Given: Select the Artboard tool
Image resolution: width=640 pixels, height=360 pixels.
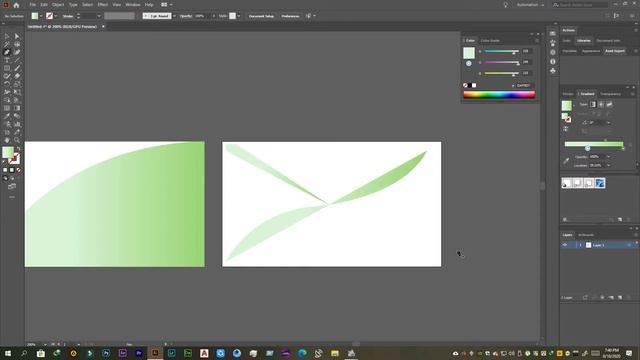Looking at the screenshot, I should click(x=7, y=132).
